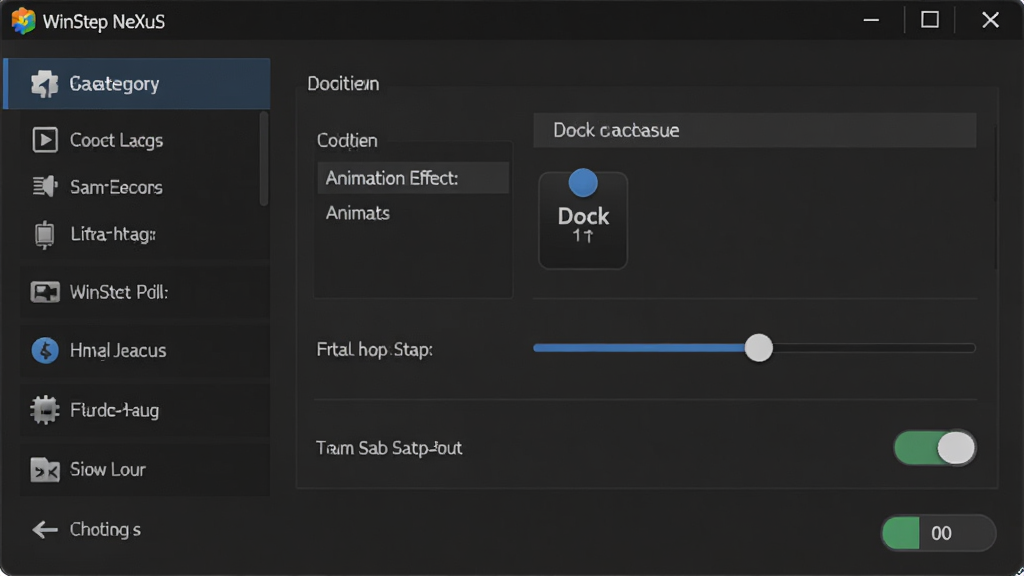Click the Tram Sab Satp-fout label
Screen dimensions: 1024x576
pos(389,448)
